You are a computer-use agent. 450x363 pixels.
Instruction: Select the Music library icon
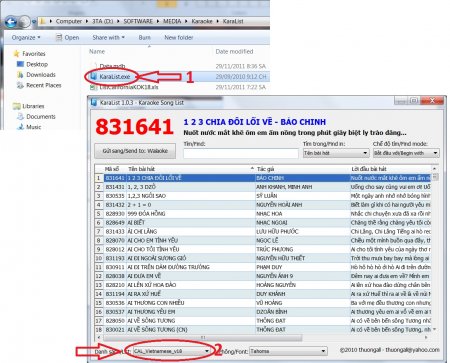coord(21,127)
